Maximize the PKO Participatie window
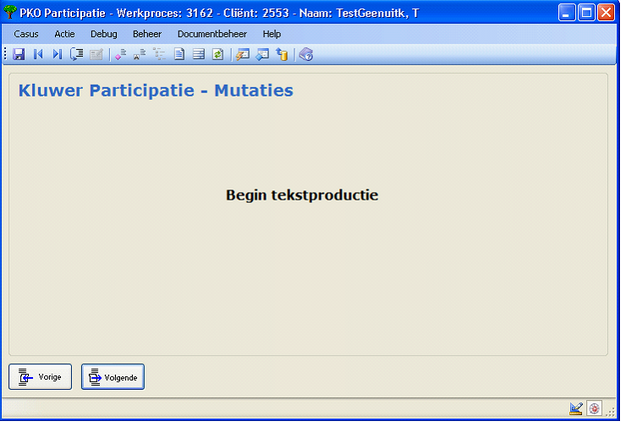Viewport: 621px width, 422px height. [x=587, y=13]
